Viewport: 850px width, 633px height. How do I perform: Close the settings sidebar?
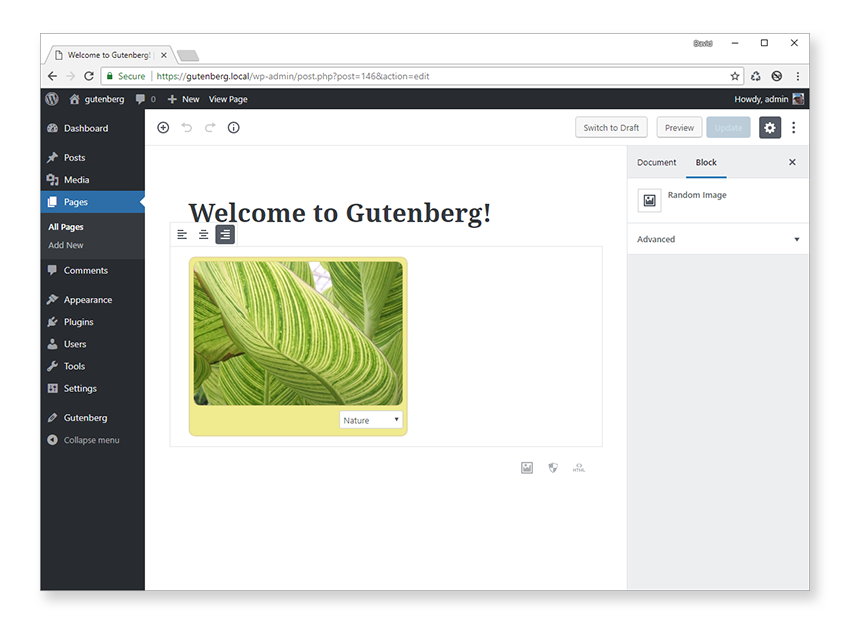pyautogui.click(x=792, y=162)
